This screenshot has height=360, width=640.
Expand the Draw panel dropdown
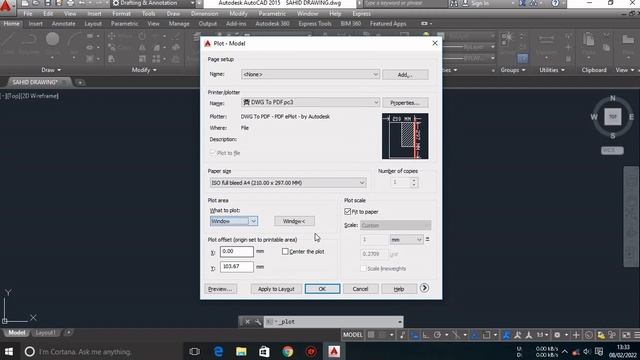click(51, 70)
